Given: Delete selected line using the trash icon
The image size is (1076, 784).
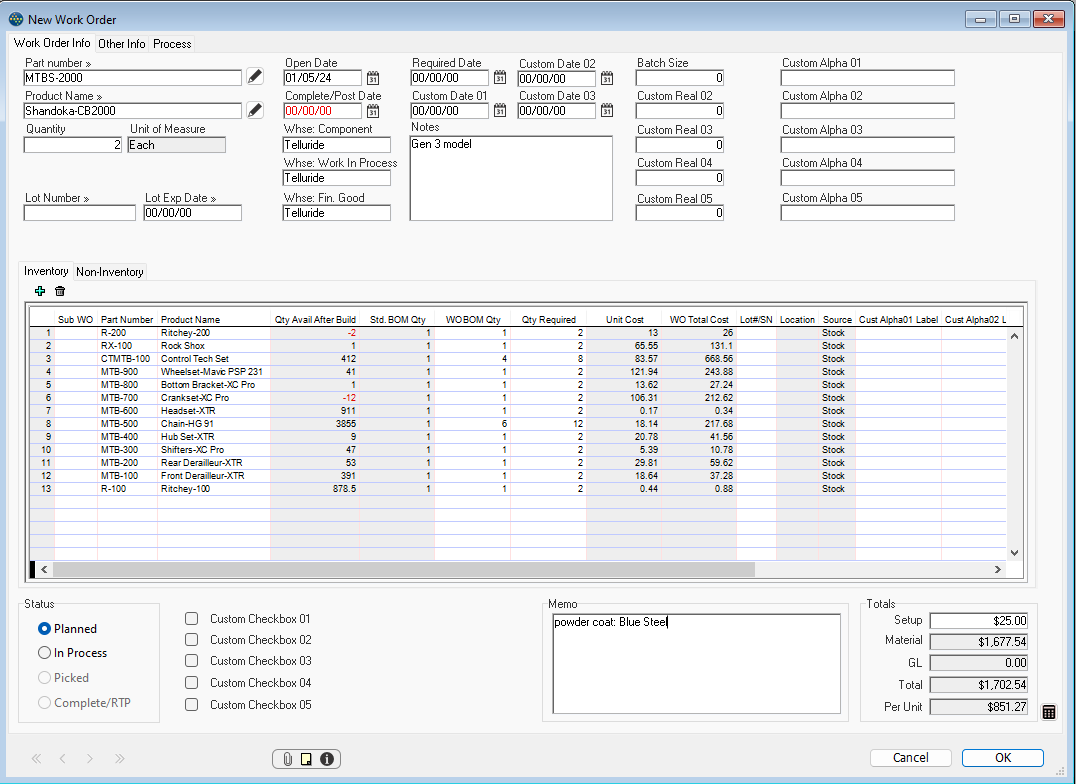Looking at the screenshot, I should [x=60, y=291].
